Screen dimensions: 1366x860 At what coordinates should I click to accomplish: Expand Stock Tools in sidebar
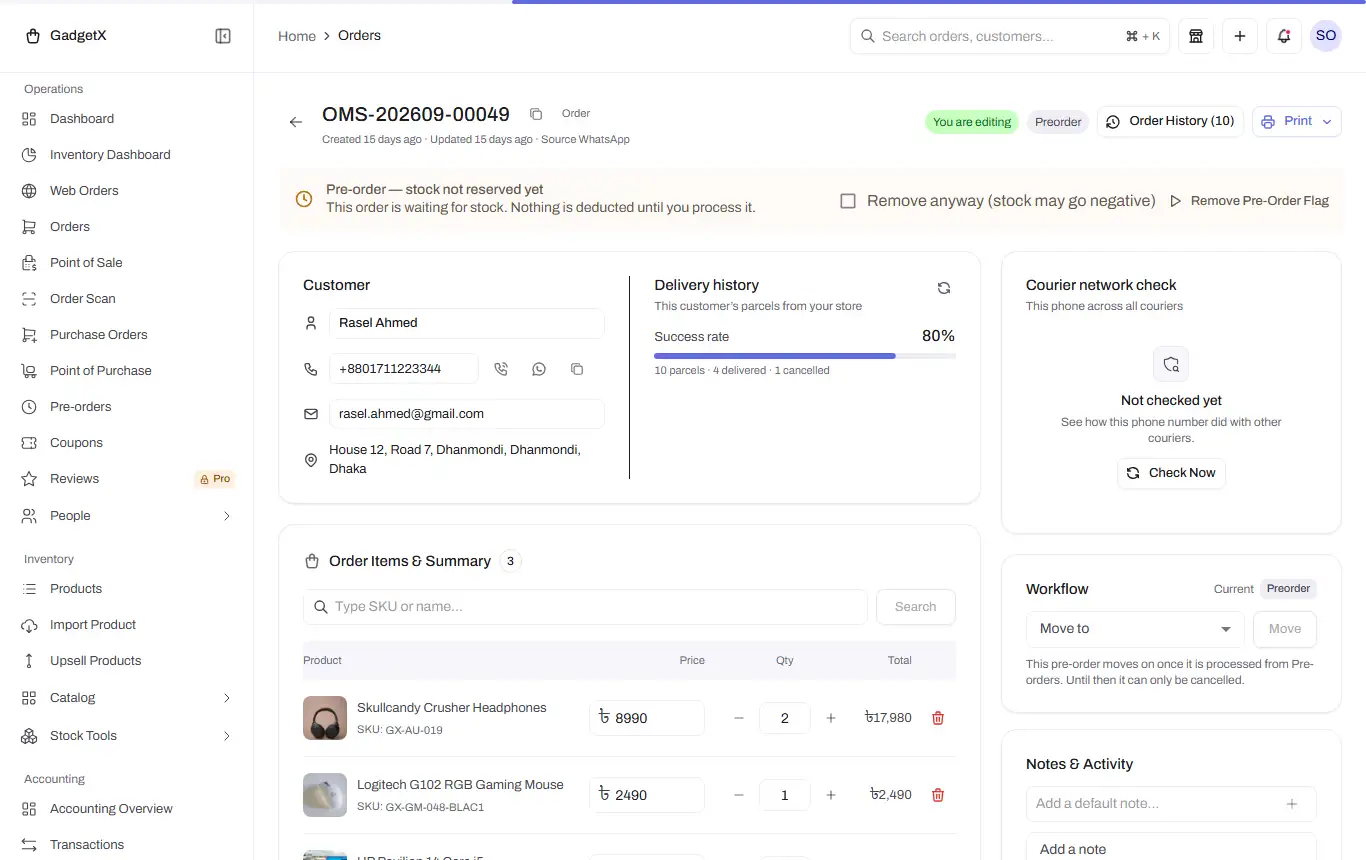(128, 736)
